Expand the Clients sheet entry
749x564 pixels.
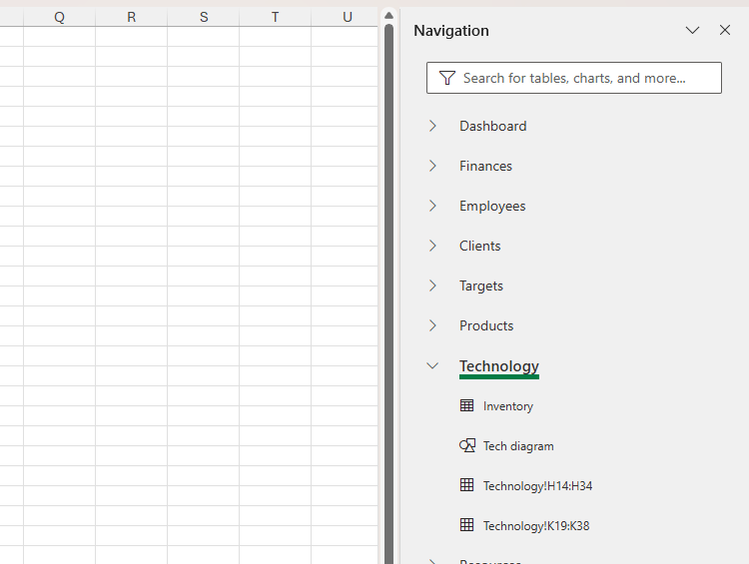(433, 245)
